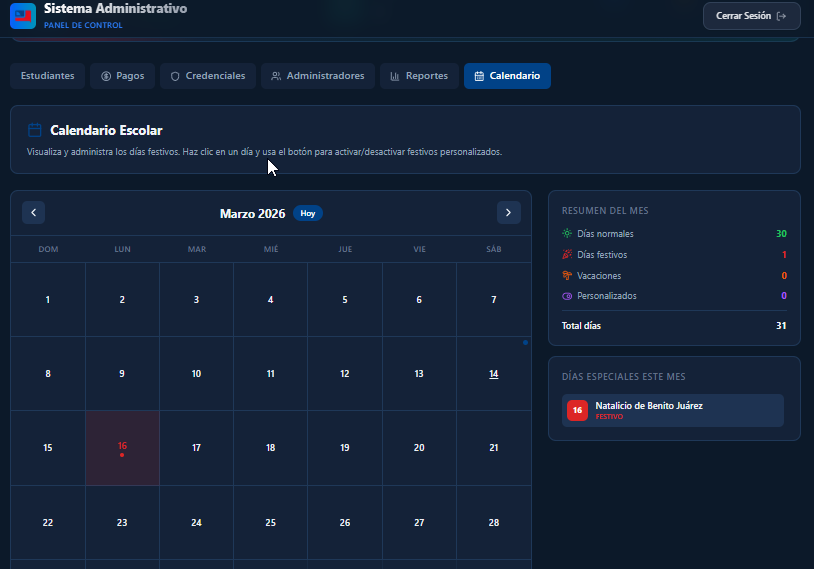Select day 13 in the calendar
The width and height of the screenshot is (814, 569).
(x=419, y=374)
